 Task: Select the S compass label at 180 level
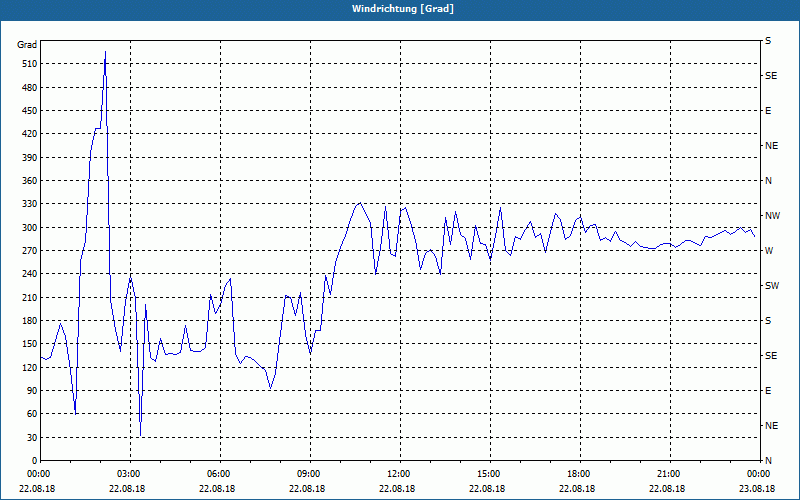[x=768, y=321]
